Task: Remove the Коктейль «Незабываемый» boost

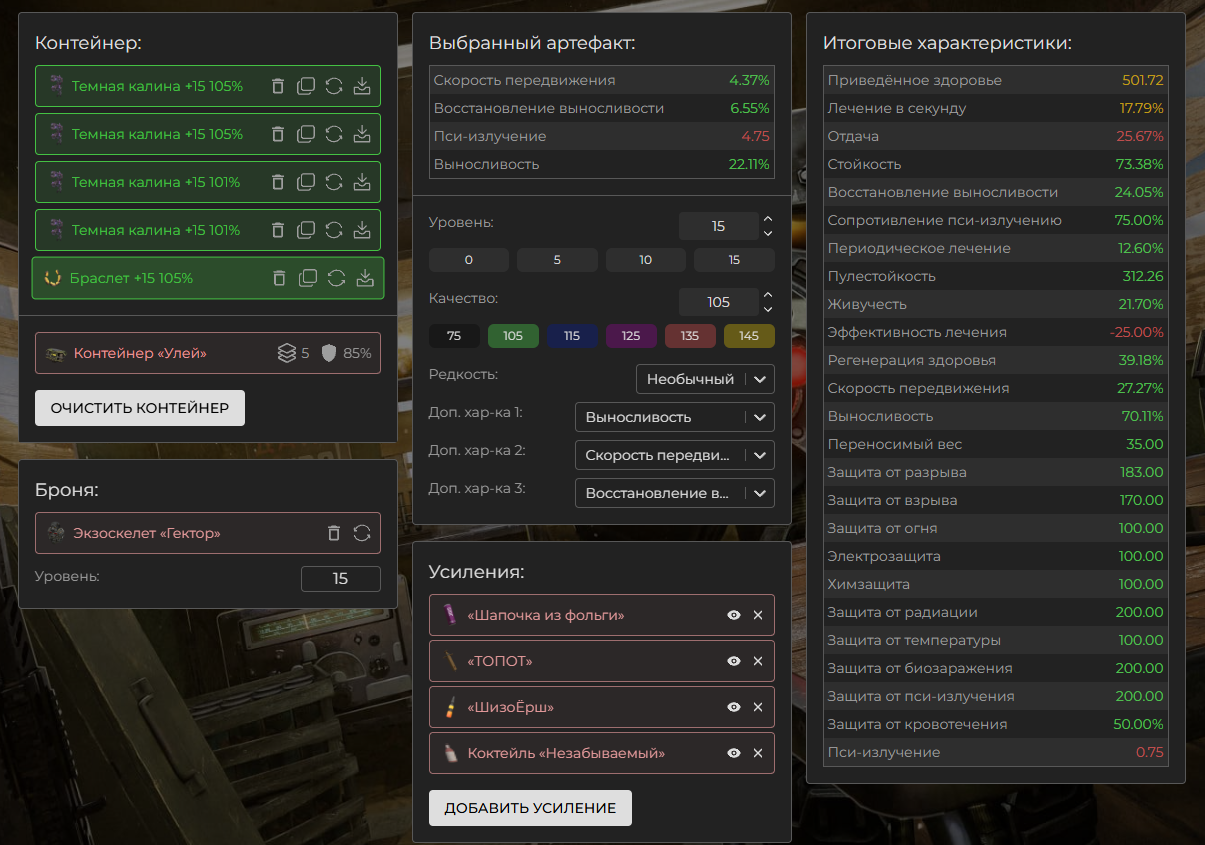Action: [758, 753]
